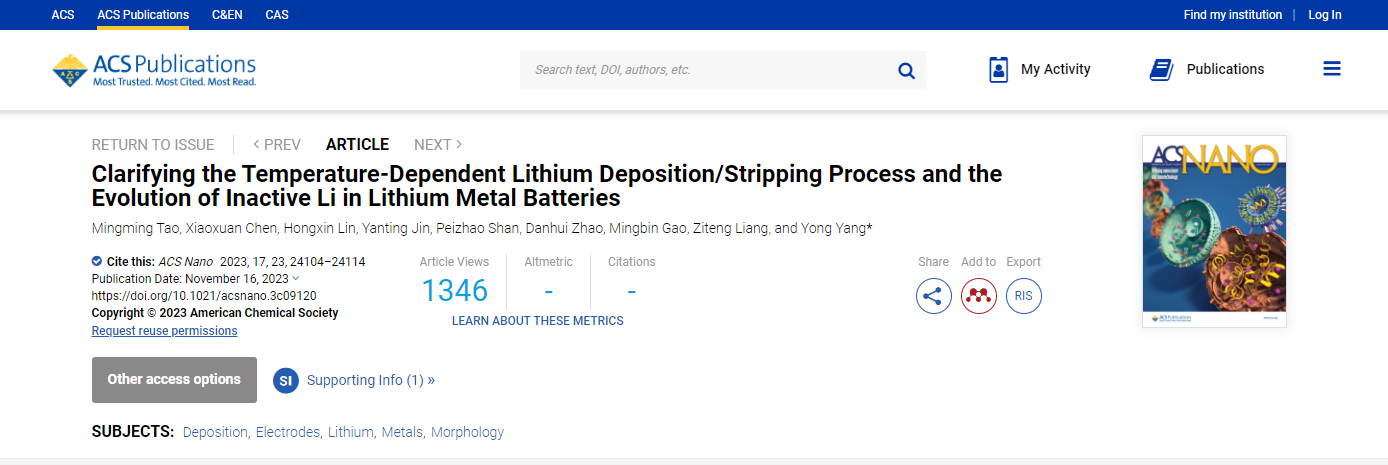Click the Publications book icon

[1161, 70]
